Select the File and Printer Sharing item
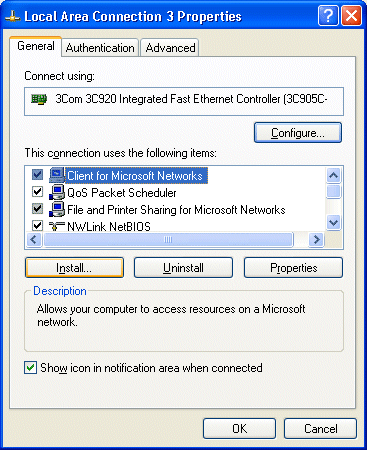This screenshot has height=450, width=367. (x=176, y=210)
